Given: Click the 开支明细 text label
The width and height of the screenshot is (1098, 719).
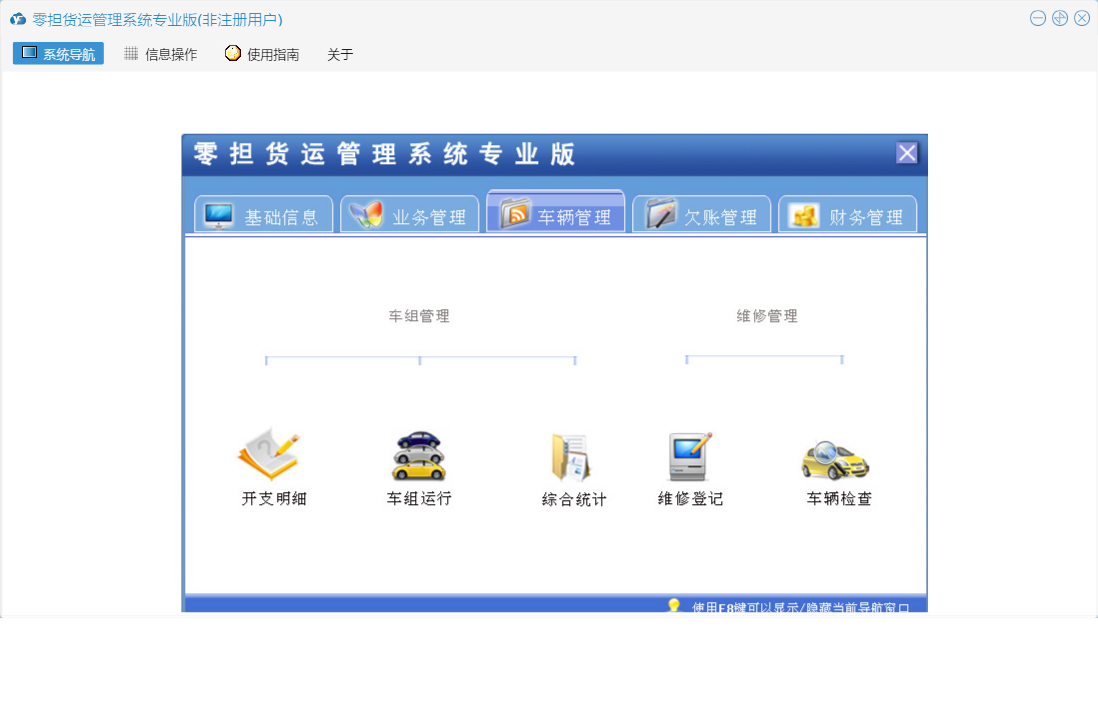Looking at the screenshot, I should 274,498.
